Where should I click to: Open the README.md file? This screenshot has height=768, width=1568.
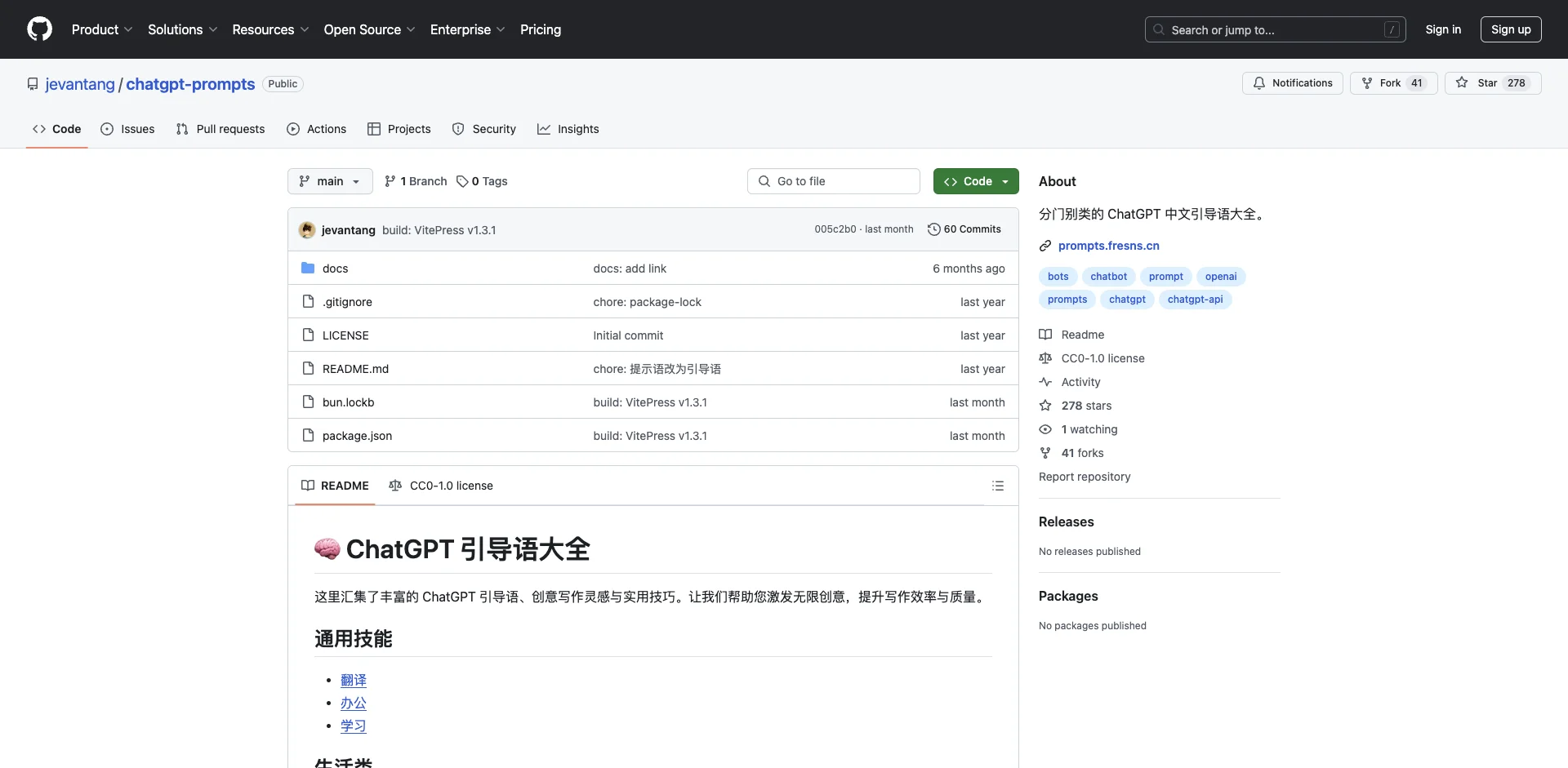[x=355, y=369]
